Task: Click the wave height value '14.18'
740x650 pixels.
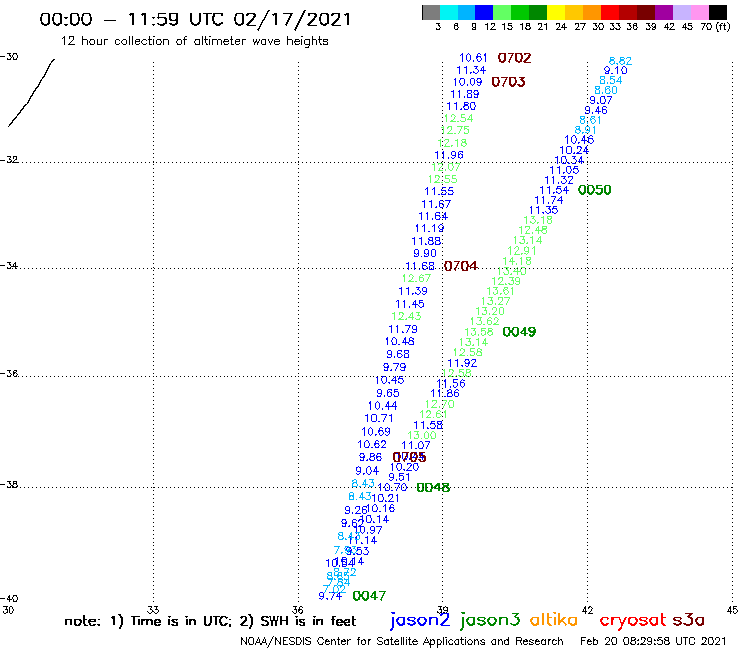Action: (517, 261)
